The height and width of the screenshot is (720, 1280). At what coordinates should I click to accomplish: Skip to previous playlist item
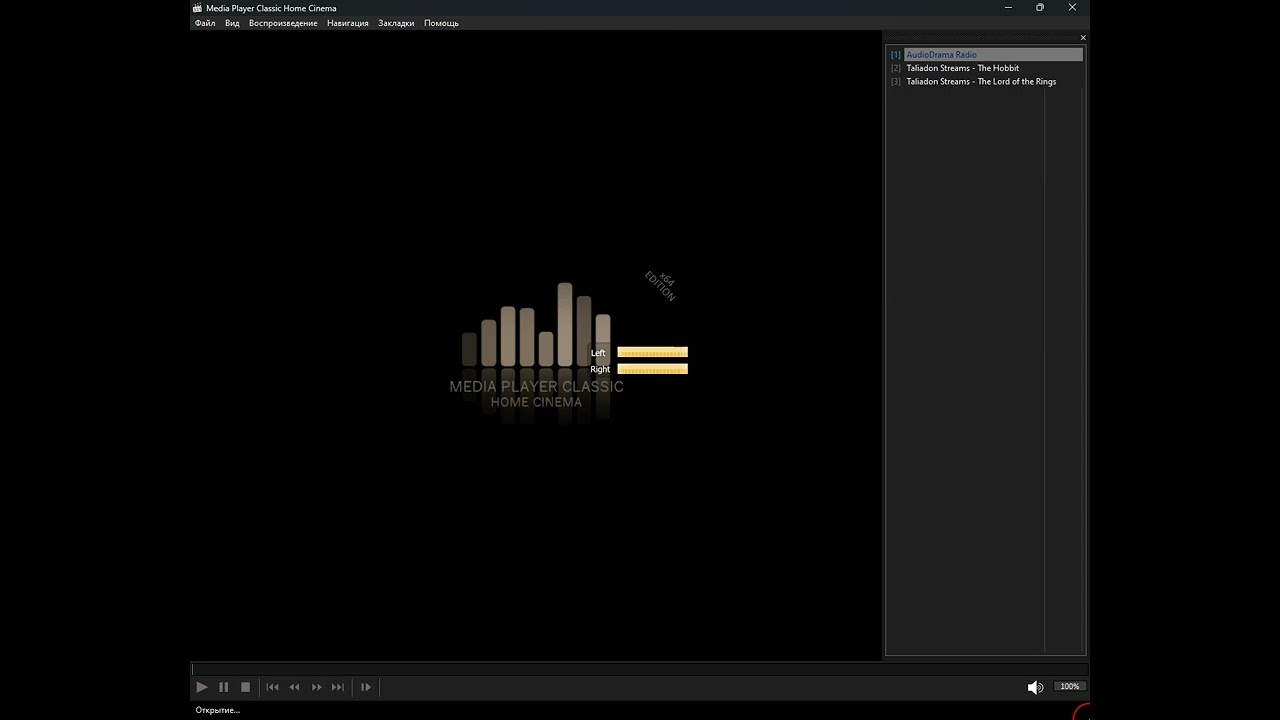[272, 687]
